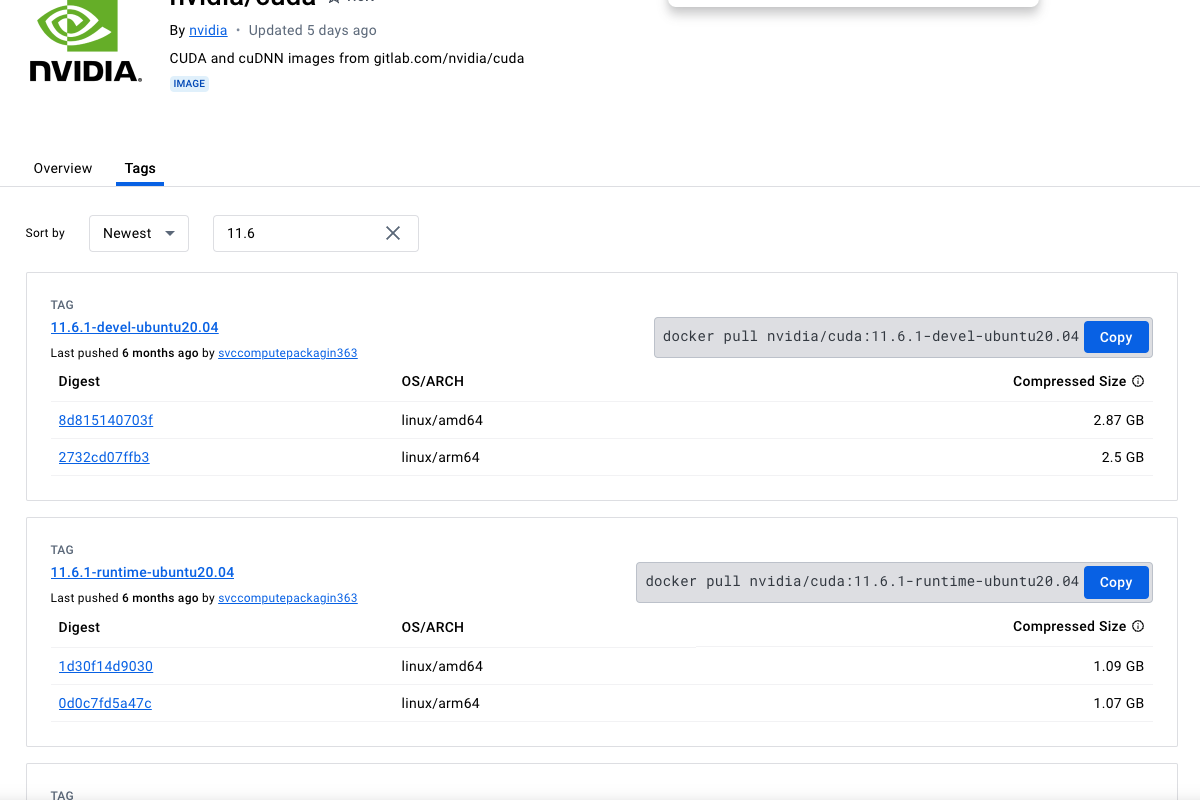Click linux/amd64 in the 8d815140703f row
Image resolution: width=1200 pixels, height=800 pixels.
point(442,420)
